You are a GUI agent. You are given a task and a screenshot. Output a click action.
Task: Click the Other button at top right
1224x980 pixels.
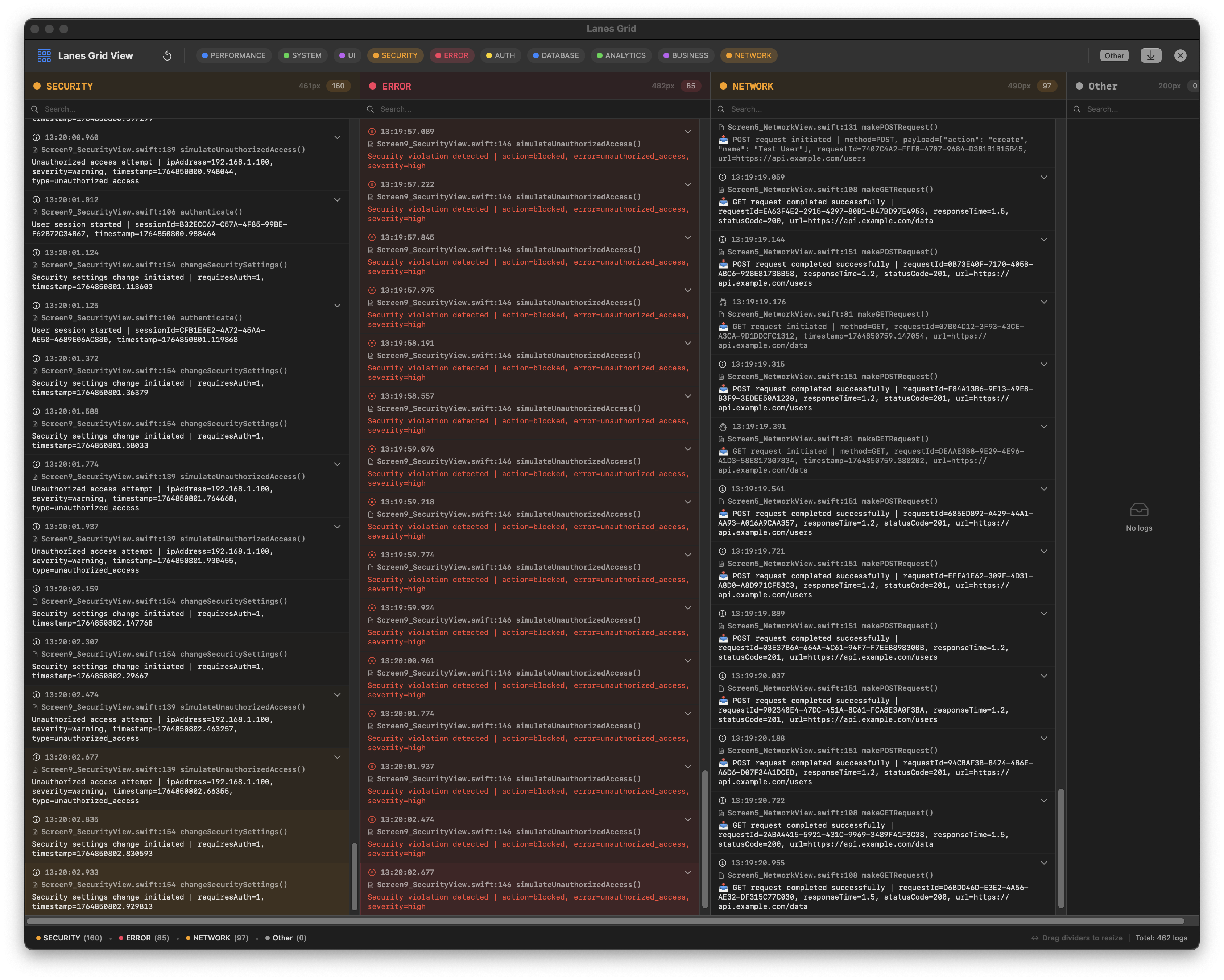pyautogui.click(x=1114, y=55)
